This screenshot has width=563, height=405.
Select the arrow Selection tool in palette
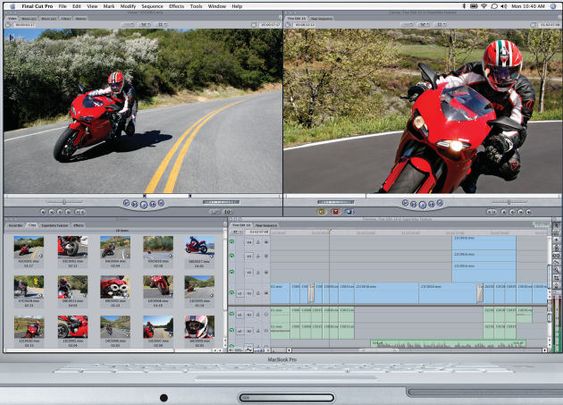tap(557, 226)
